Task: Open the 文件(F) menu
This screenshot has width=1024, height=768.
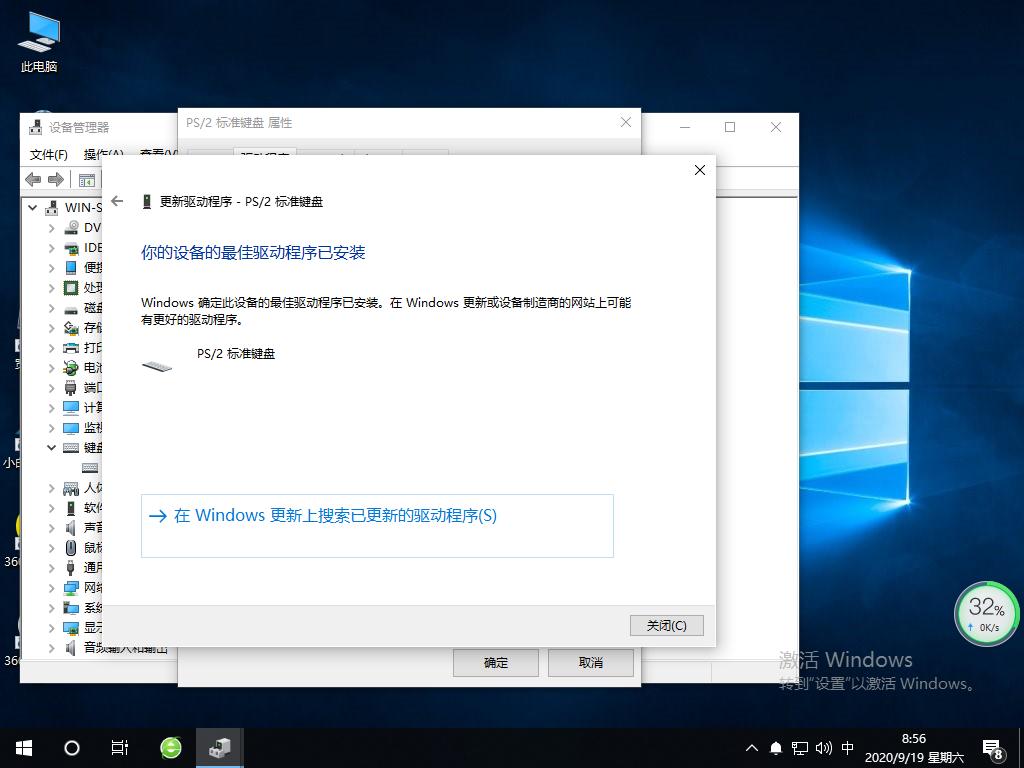Action: 50,155
